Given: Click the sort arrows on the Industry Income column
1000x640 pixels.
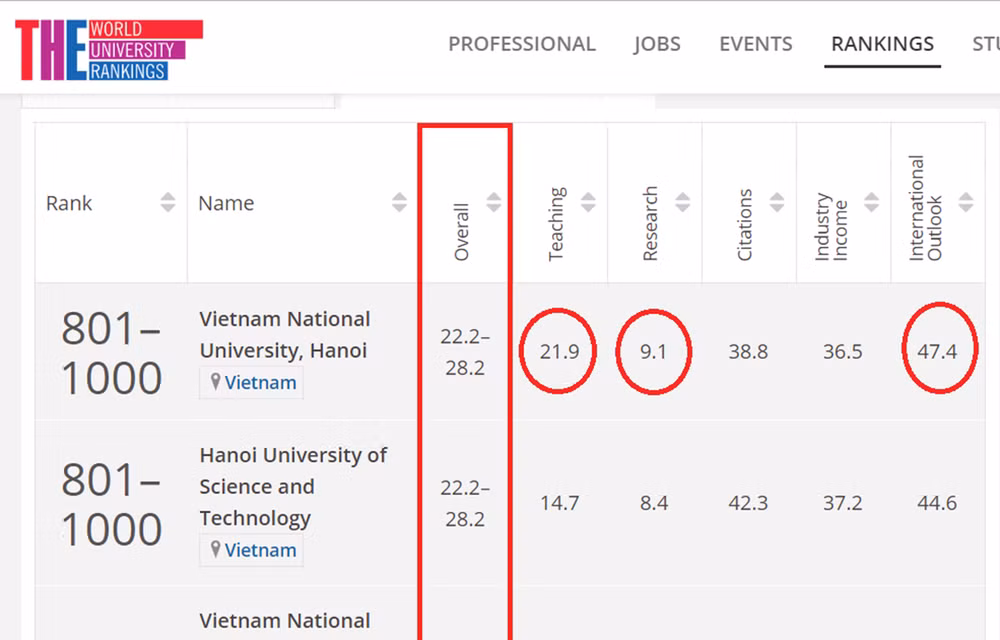Looking at the screenshot, I should pyautogui.click(x=872, y=200).
